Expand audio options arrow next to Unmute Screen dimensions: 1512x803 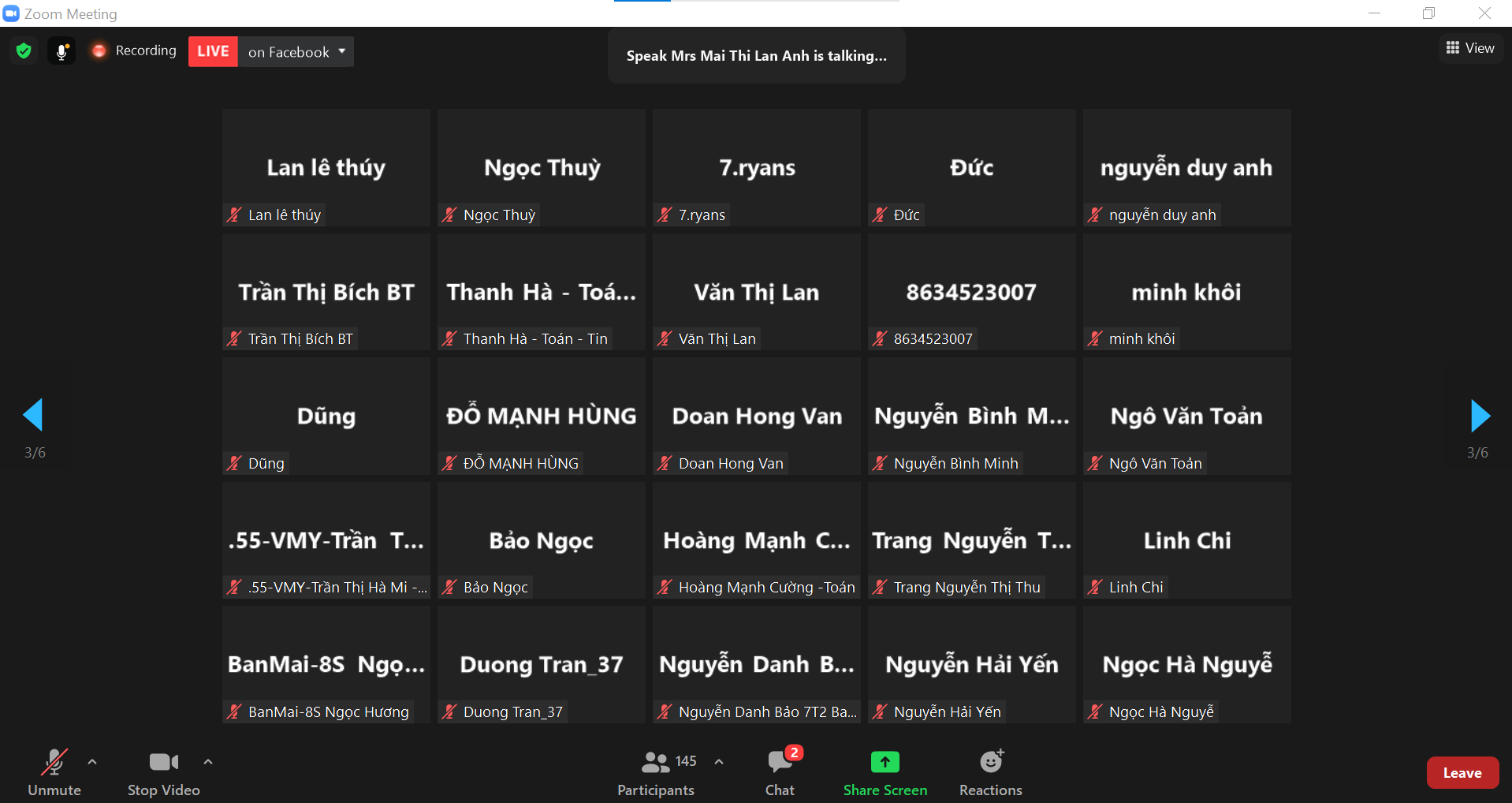(92, 762)
